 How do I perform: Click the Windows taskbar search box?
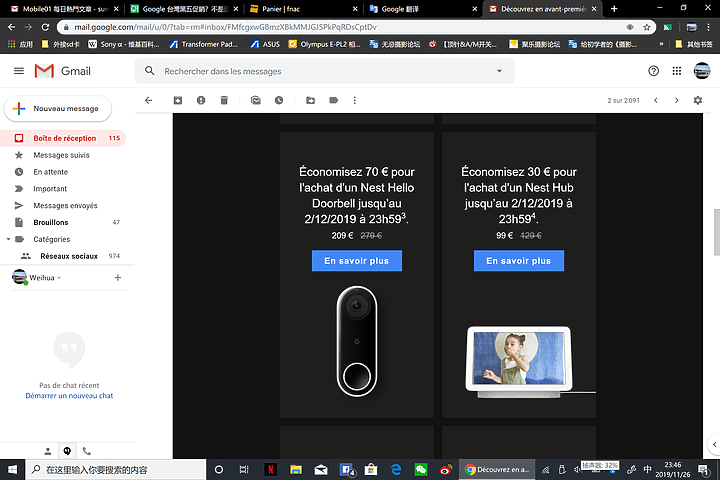click(116, 469)
